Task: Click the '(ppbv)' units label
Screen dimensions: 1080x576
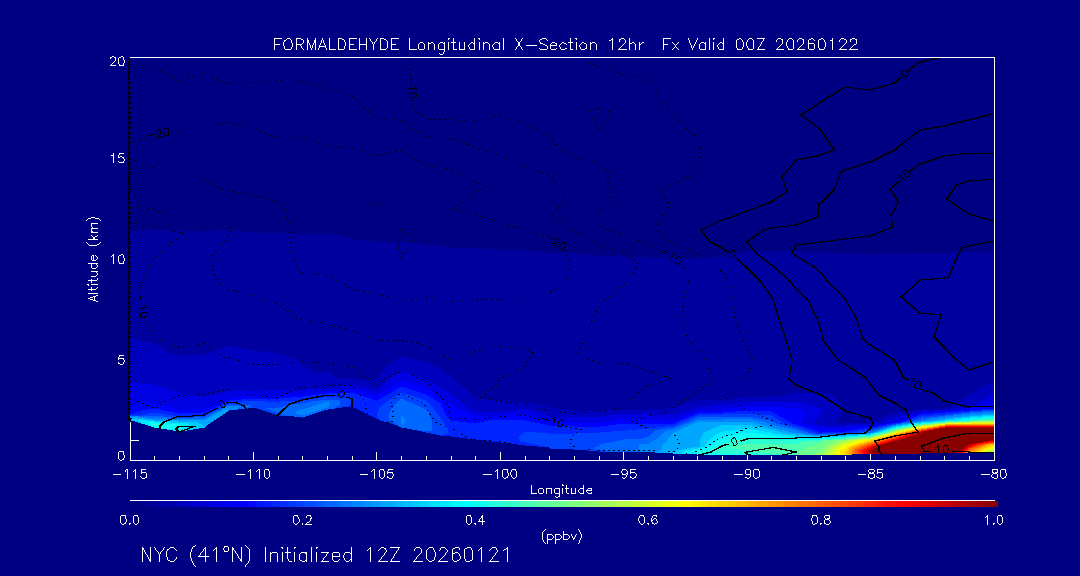Action: click(x=561, y=536)
